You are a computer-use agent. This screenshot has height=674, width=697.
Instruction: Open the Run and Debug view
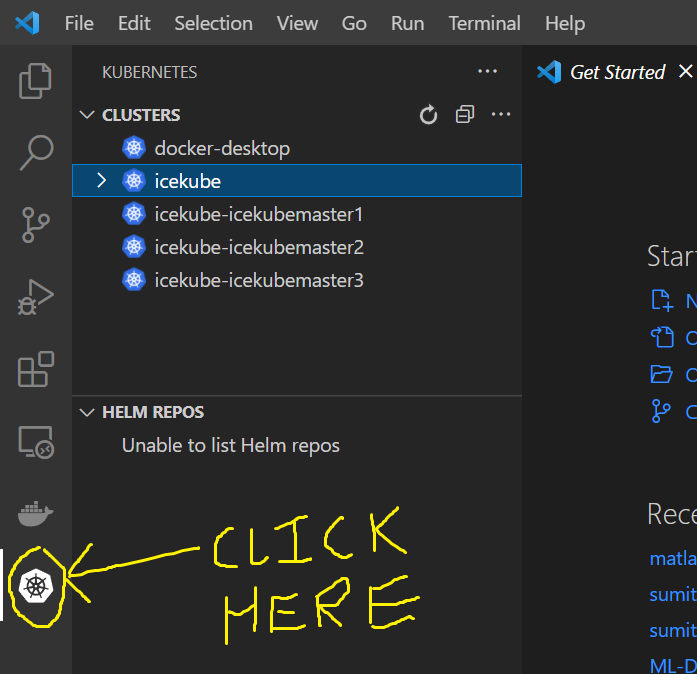point(36,297)
